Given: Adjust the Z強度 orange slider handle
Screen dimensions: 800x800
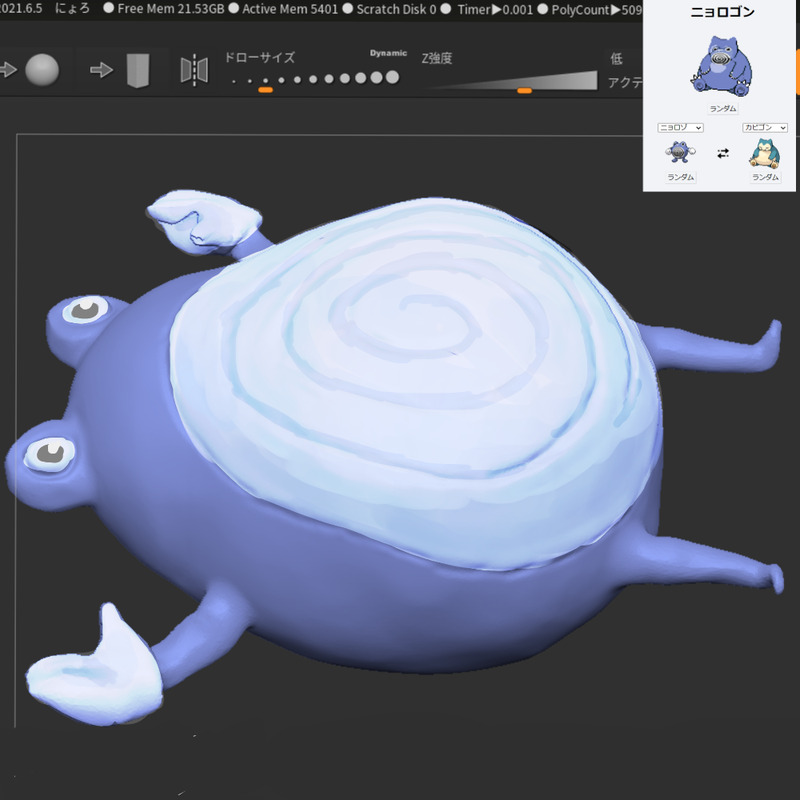Looking at the screenshot, I should (x=524, y=91).
